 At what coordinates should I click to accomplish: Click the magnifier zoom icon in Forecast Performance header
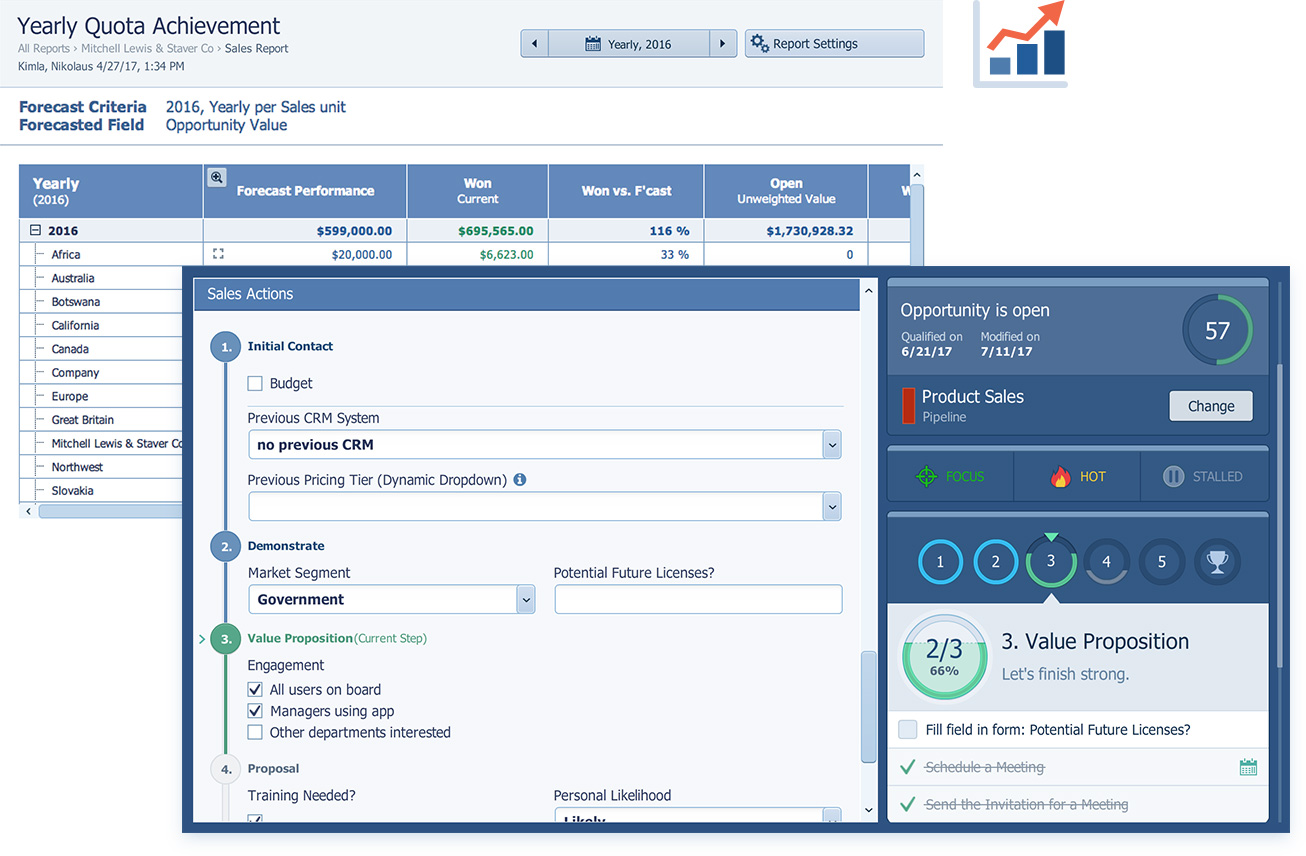tap(216, 178)
